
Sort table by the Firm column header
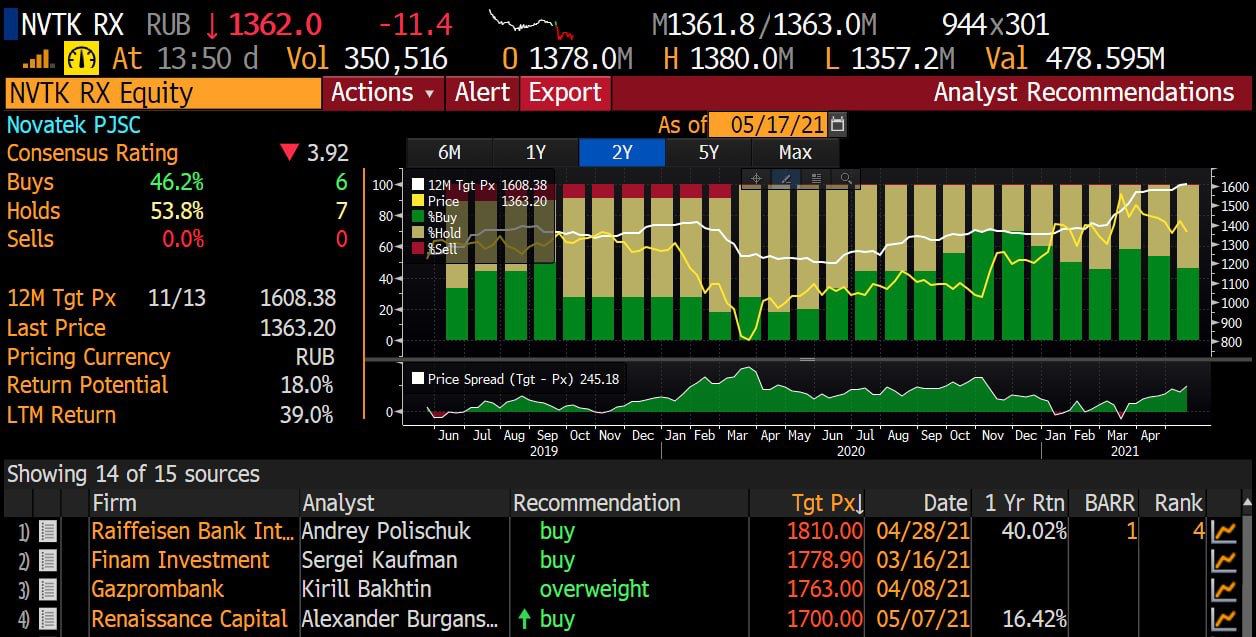click(x=114, y=503)
